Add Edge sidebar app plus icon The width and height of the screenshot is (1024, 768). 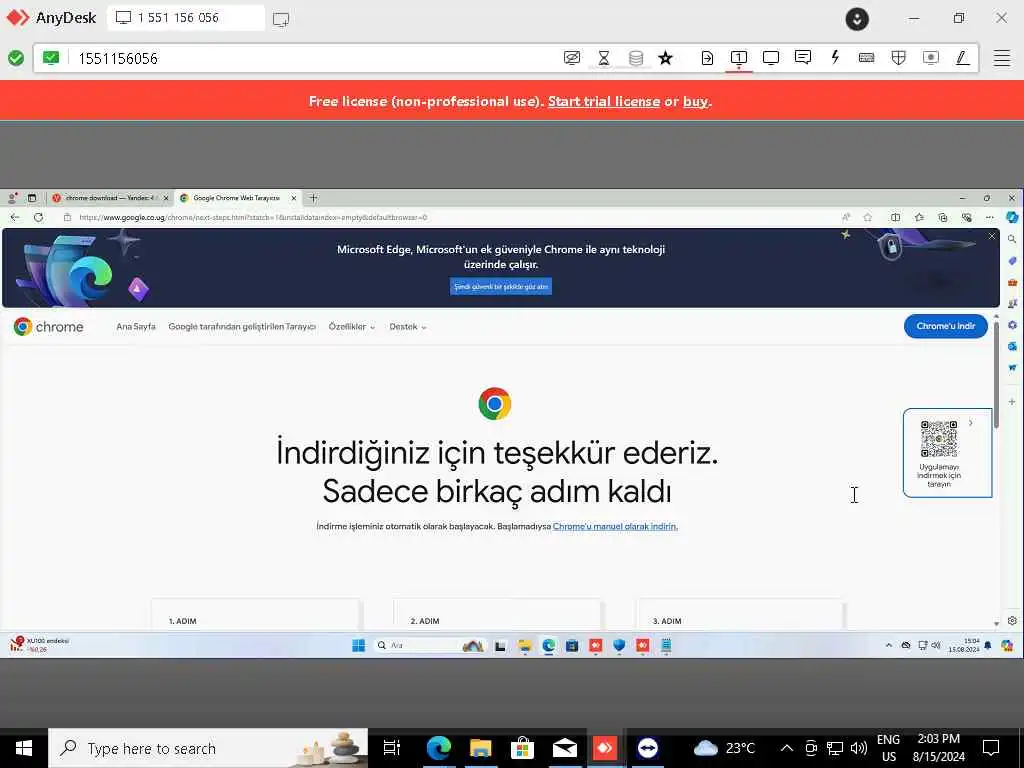[1012, 402]
